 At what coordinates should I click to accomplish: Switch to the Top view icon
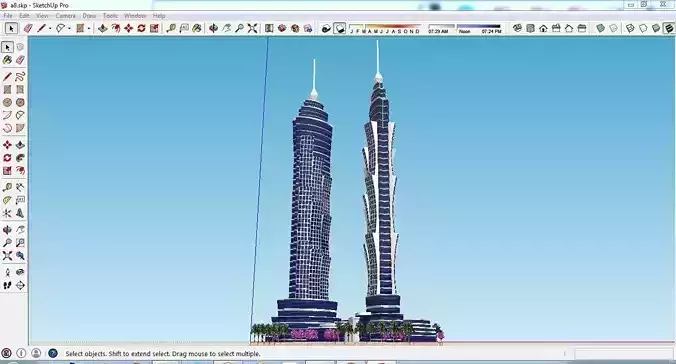click(x=530, y=28)
